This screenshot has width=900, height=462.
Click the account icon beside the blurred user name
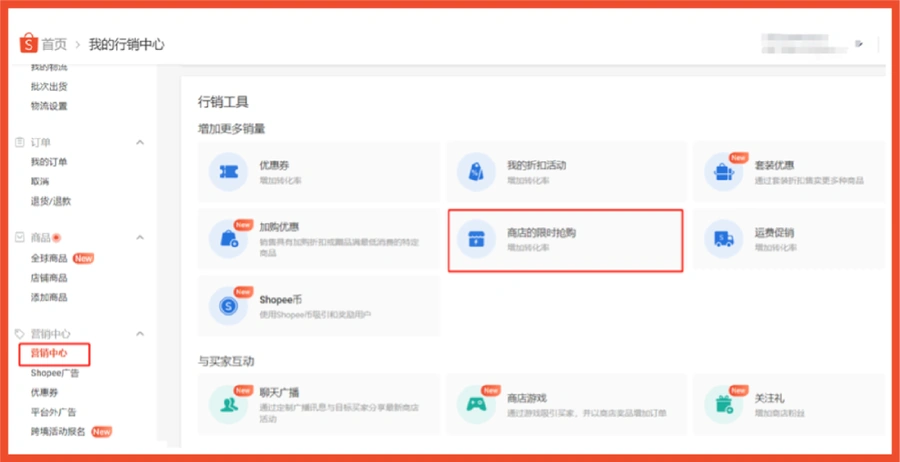pyautogui.click(x=859, y=44)
